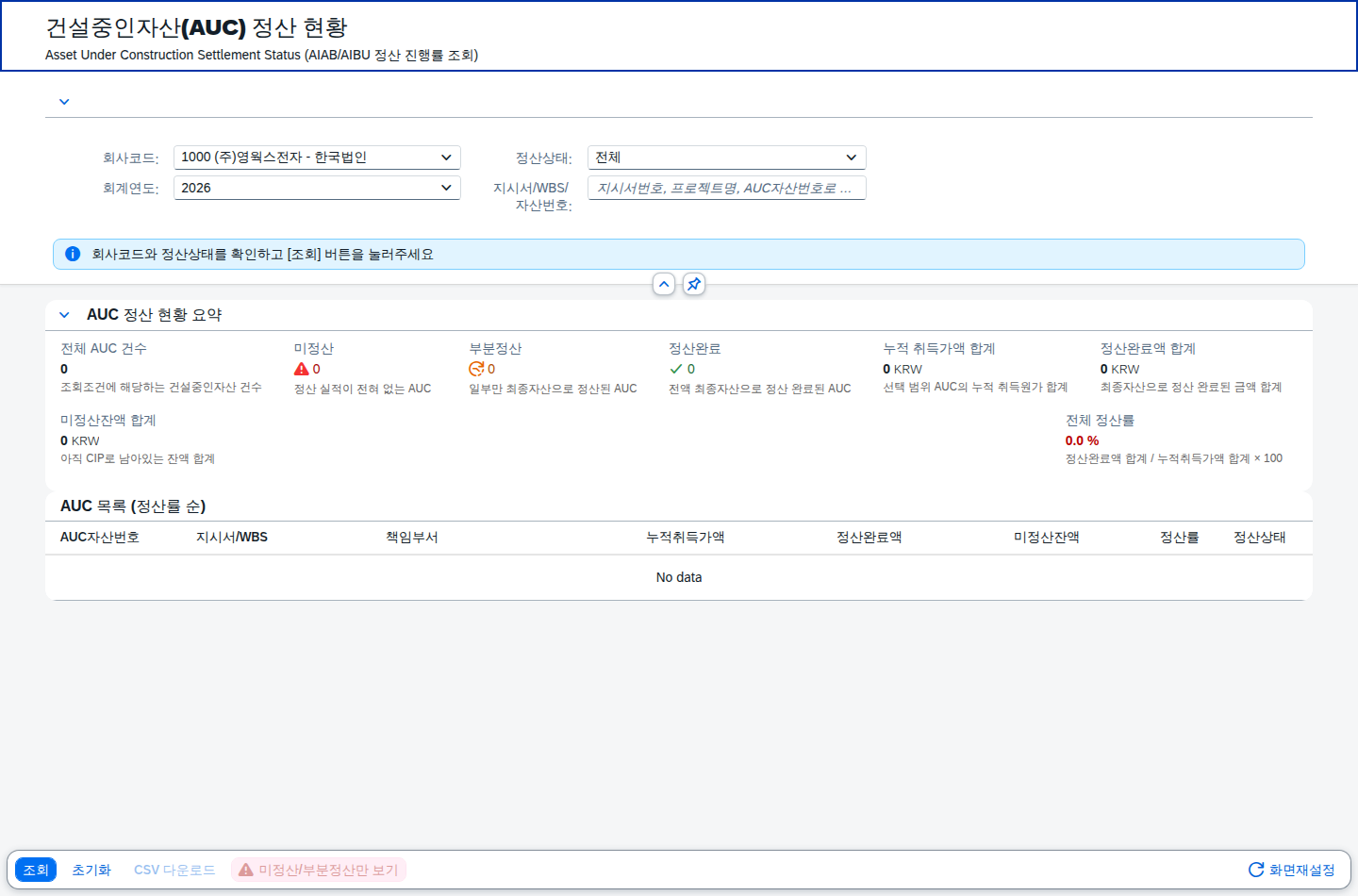Click the info message about 조회 button
This screenshot has width=1358, height=896.
pyautogui.click(x=262, y=254)
